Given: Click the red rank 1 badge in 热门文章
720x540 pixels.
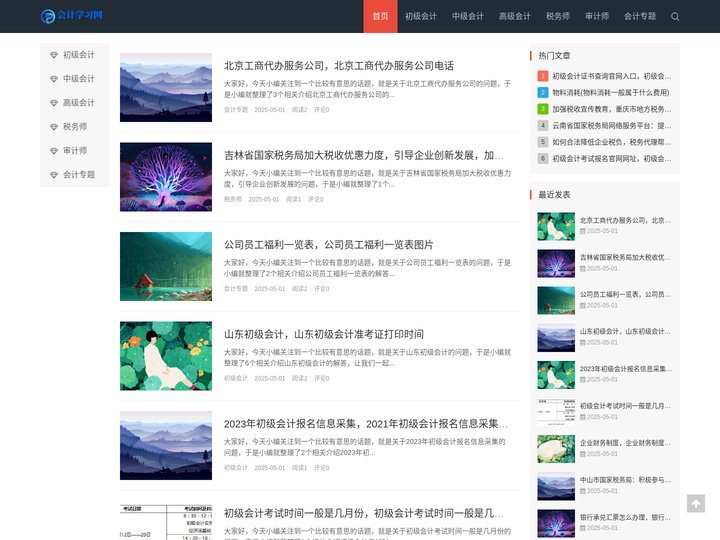Looking at the screenshot, I should (542, 76).
